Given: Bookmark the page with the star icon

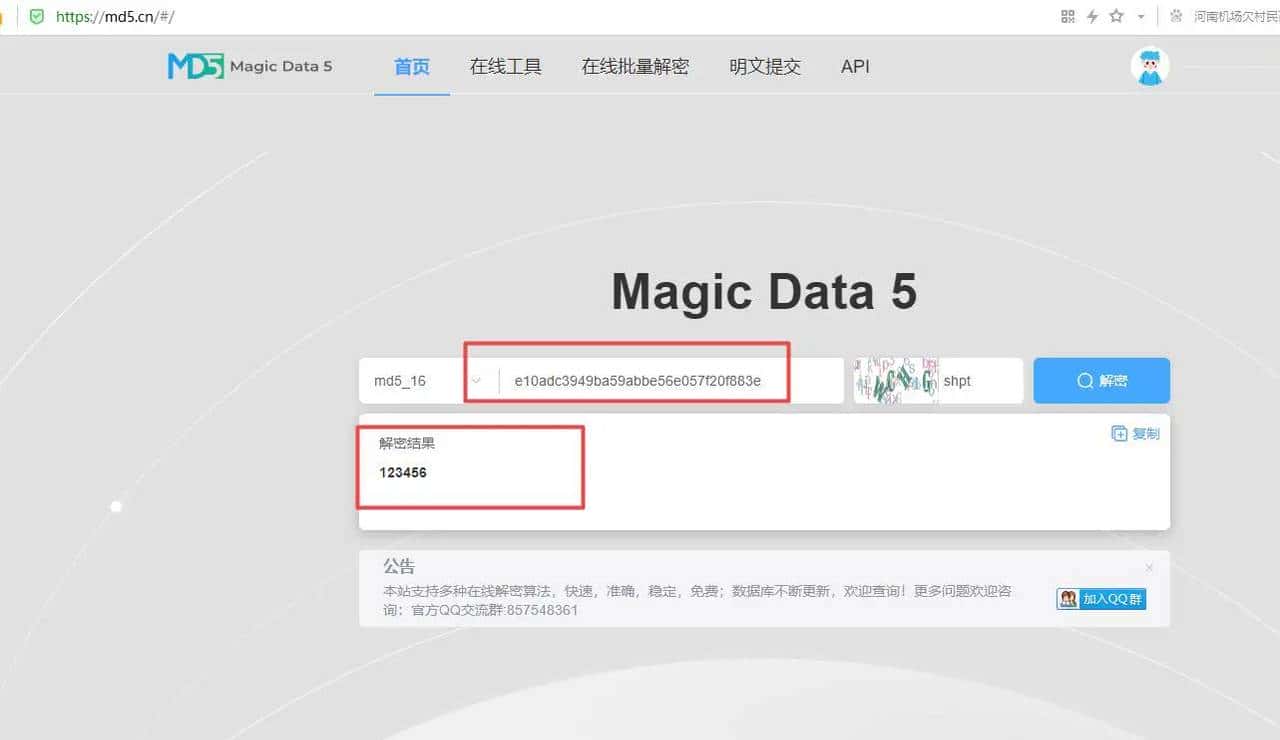Looking at the screenshot, I should pos(1117,16).
